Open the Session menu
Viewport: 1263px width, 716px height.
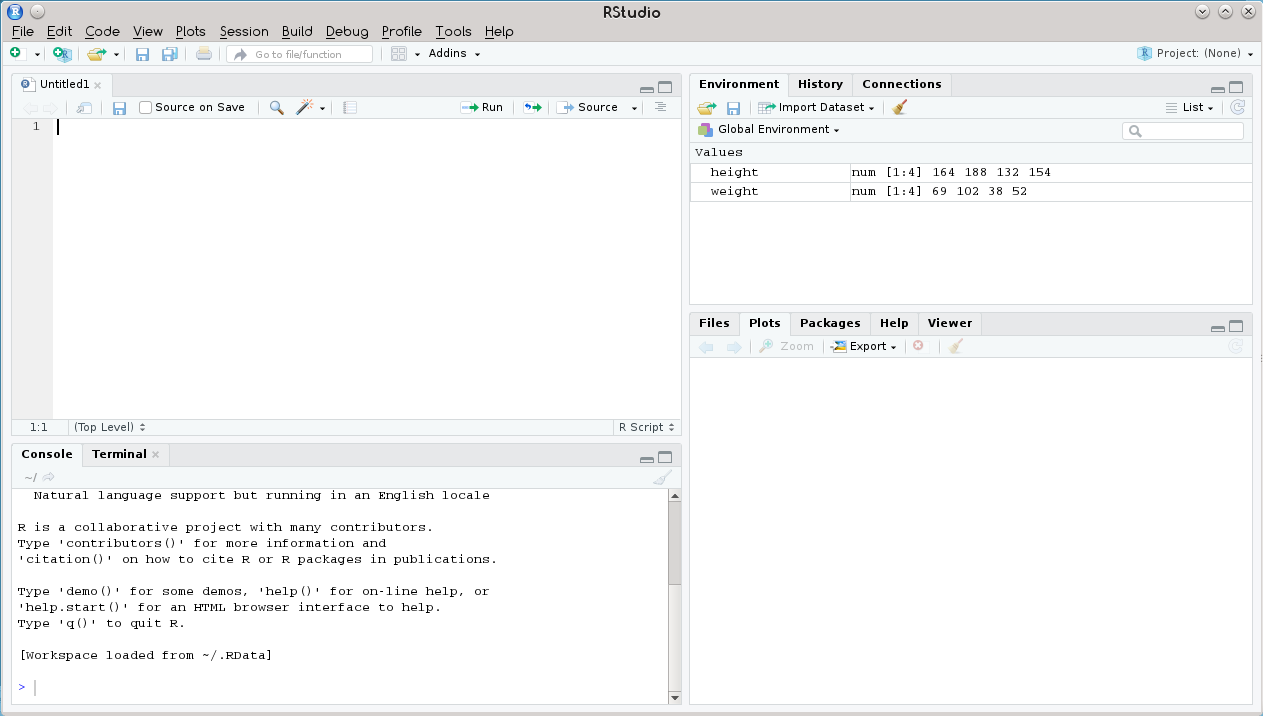point(244,31)
